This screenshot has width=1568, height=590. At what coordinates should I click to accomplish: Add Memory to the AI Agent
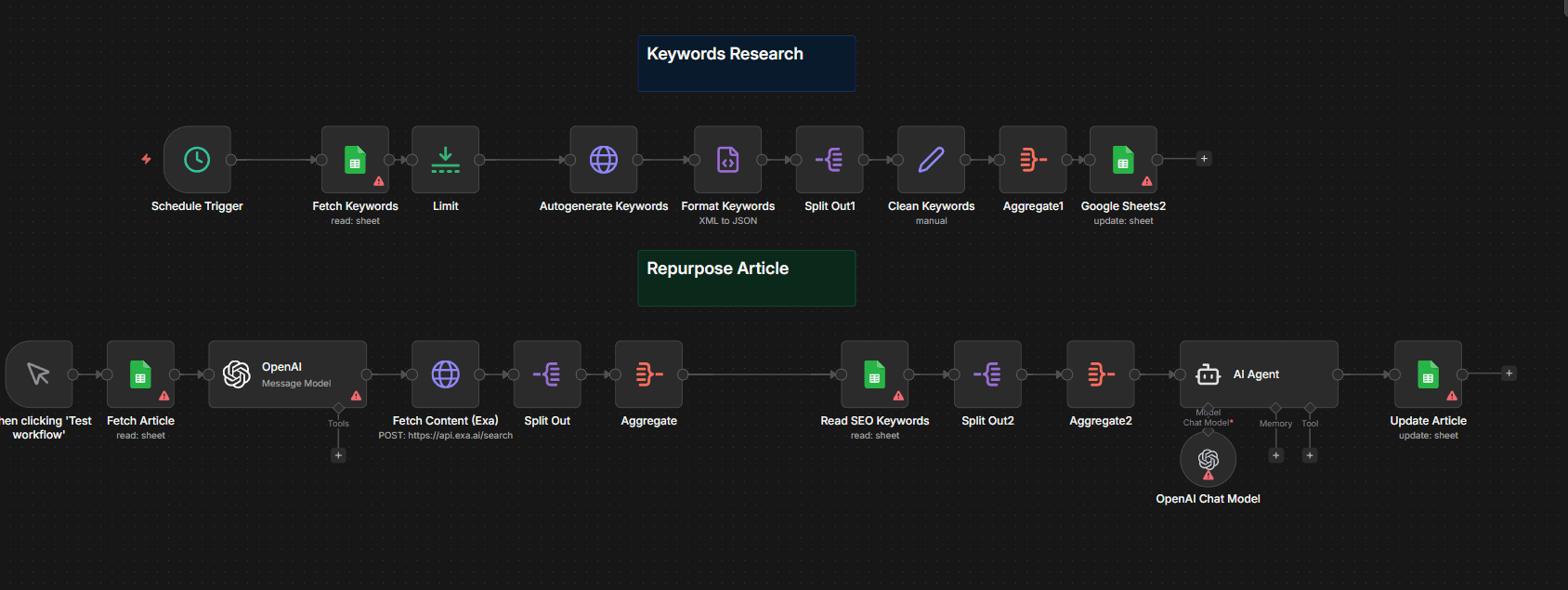pyautogui.click(x=1275, y=455)
